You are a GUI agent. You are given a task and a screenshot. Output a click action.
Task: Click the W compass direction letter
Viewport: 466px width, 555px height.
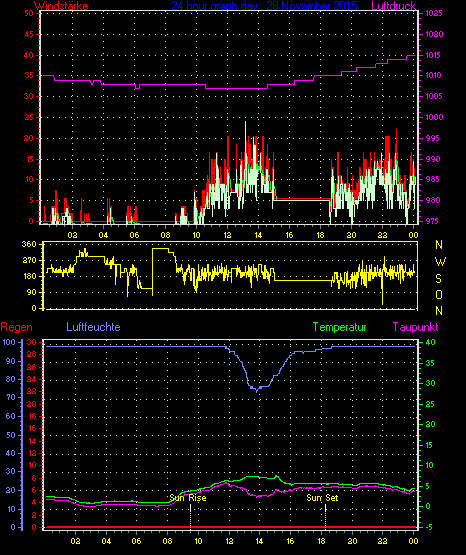[440, 262]
